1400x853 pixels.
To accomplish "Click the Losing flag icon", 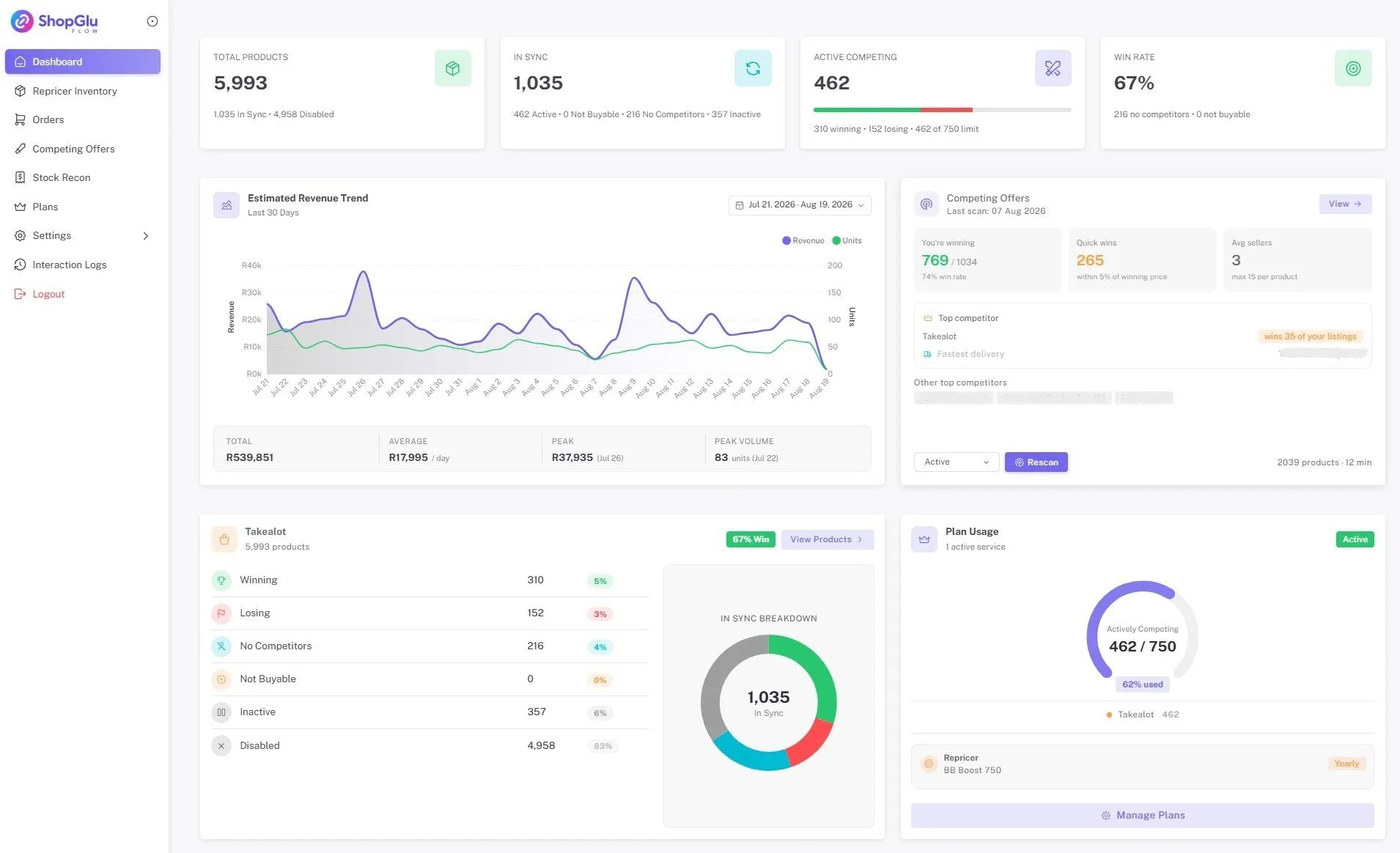I will click(x=221, y=613).
